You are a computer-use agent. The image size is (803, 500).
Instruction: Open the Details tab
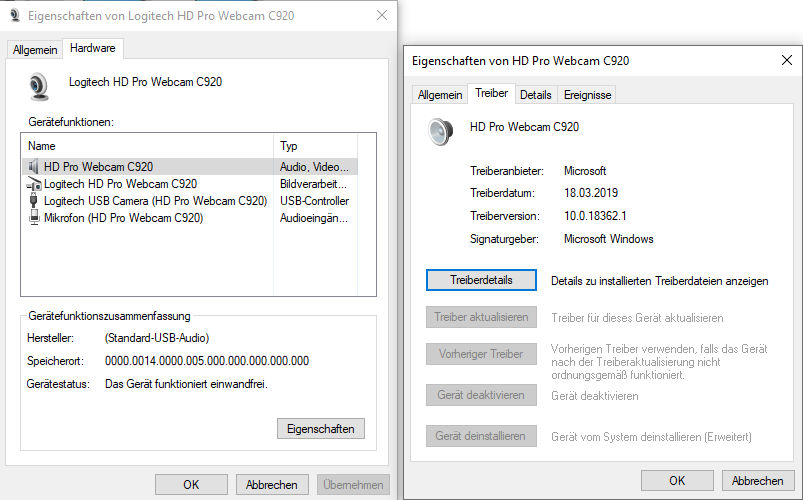pyautogui.click(x=536, y=95)
